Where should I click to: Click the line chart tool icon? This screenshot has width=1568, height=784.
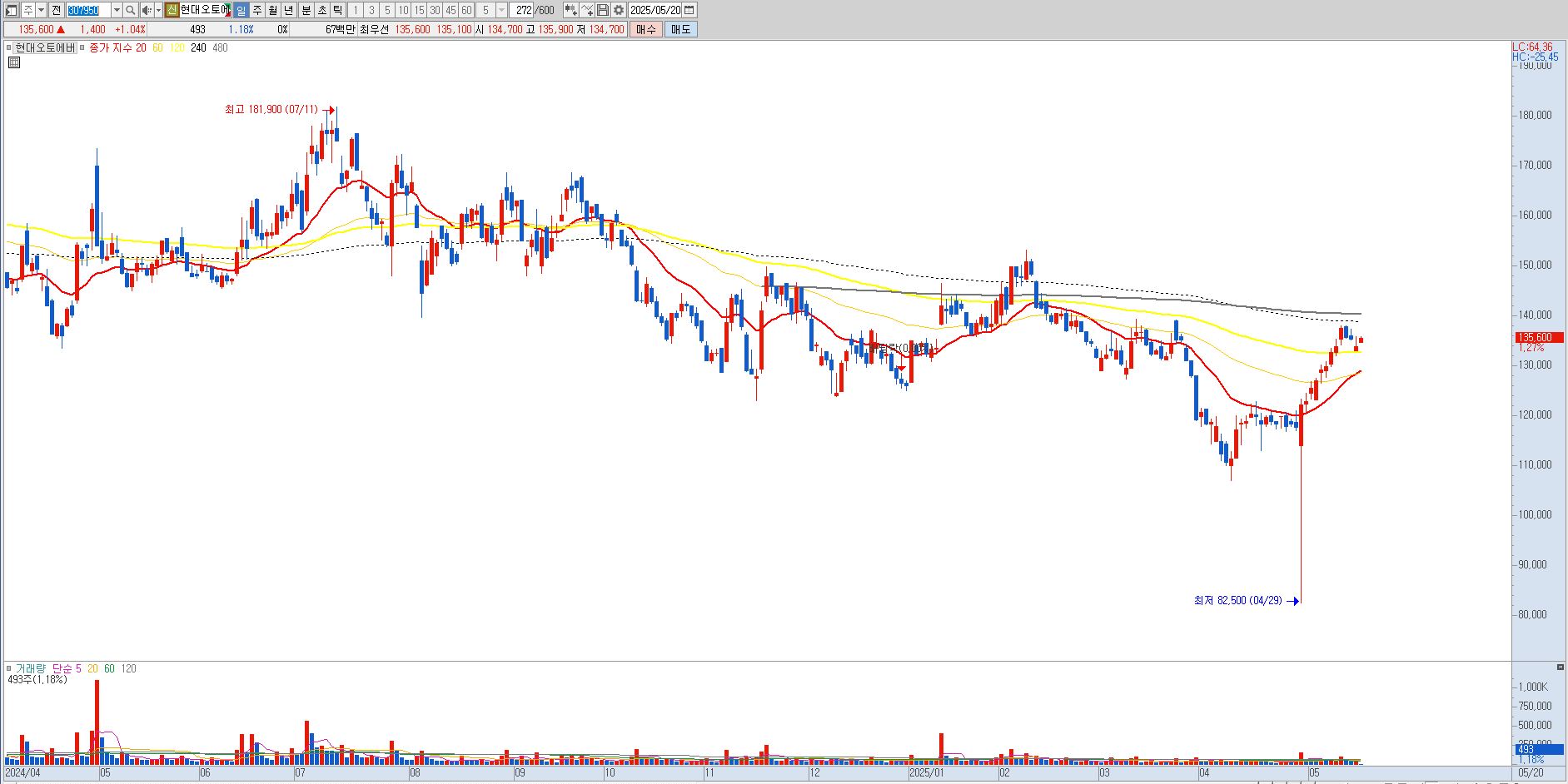pyautogui.click(x=587, y=10)
